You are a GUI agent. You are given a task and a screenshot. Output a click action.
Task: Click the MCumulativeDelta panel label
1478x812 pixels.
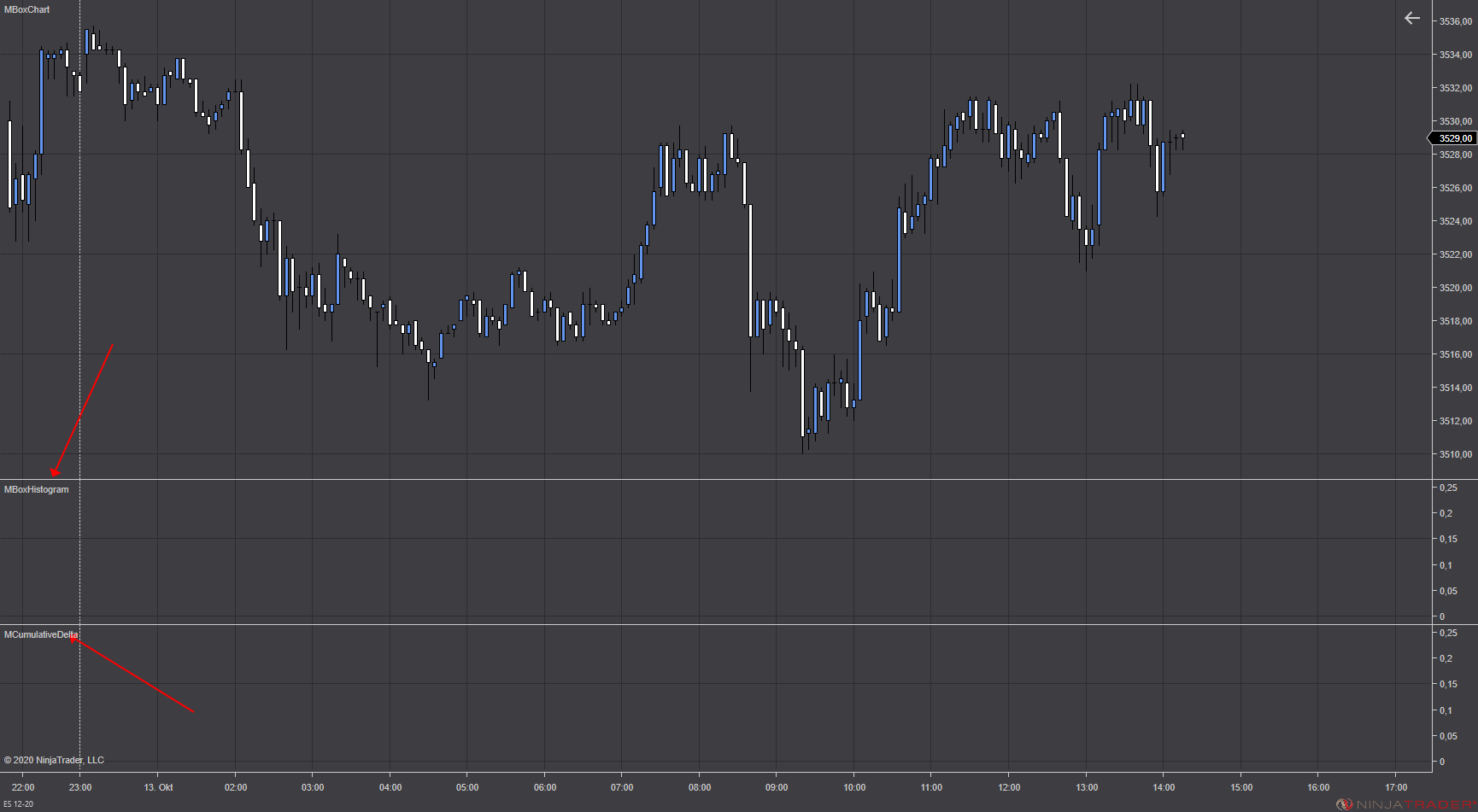(x=41, y=634)
